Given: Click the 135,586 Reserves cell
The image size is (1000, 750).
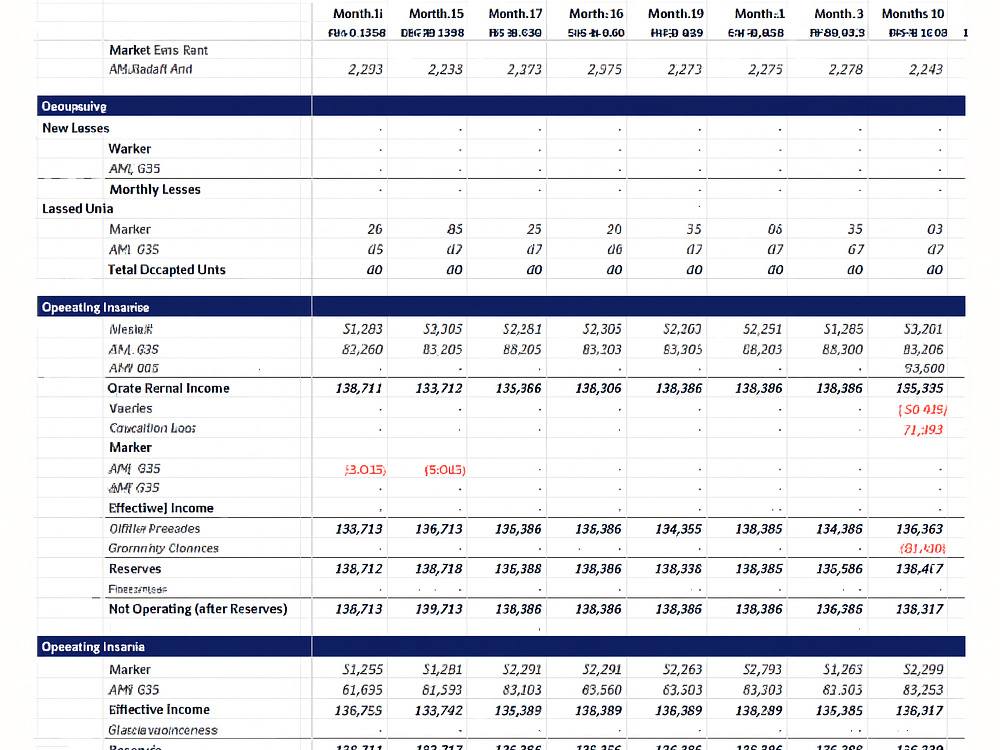Looking at the screenshot, I should coord(839,569).
